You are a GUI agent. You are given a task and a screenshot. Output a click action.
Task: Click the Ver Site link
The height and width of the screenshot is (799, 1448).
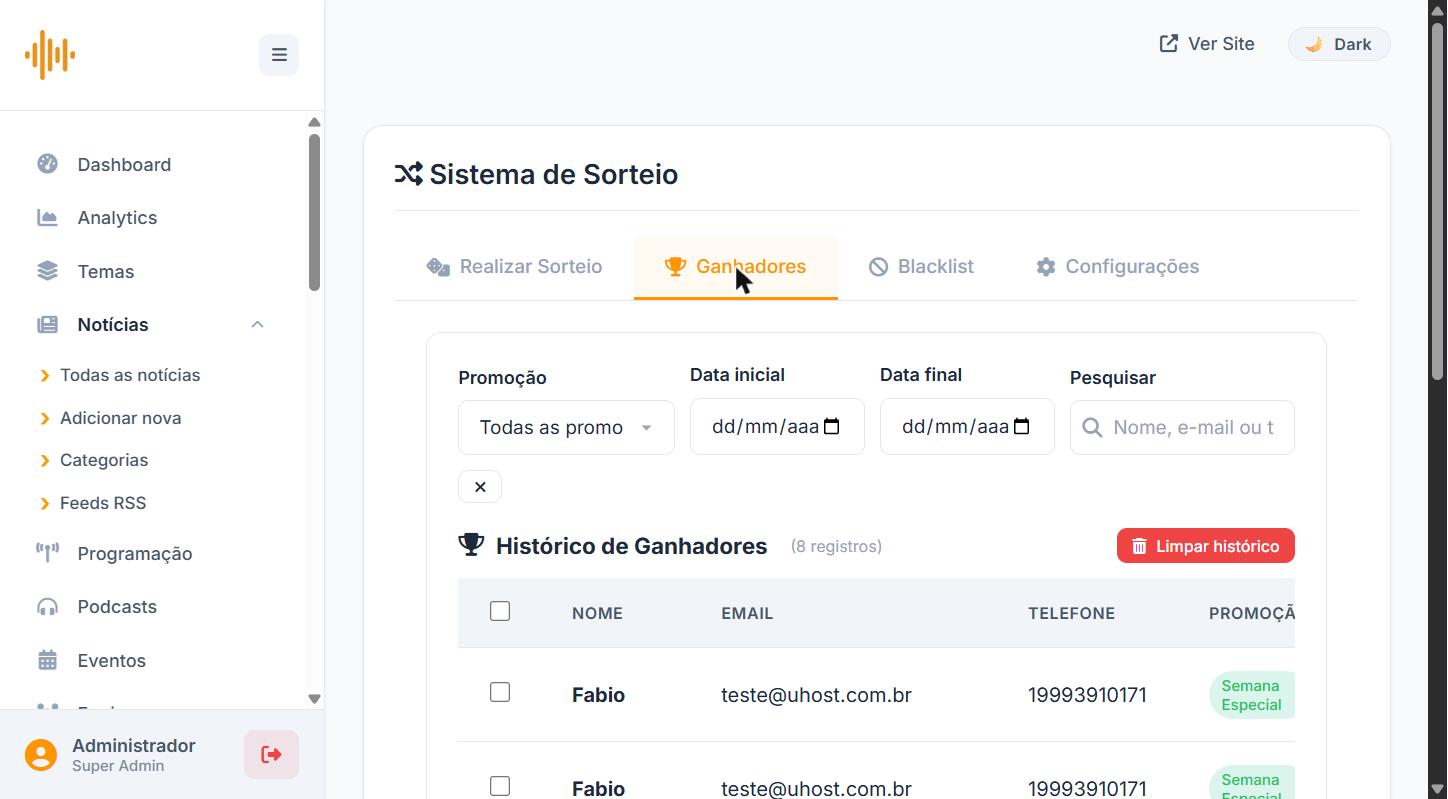(x=1206, y=43)
